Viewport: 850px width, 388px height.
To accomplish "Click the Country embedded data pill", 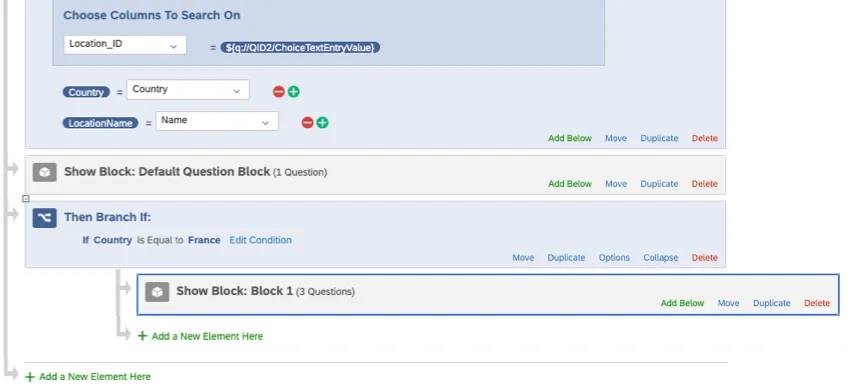I will 86,92.
